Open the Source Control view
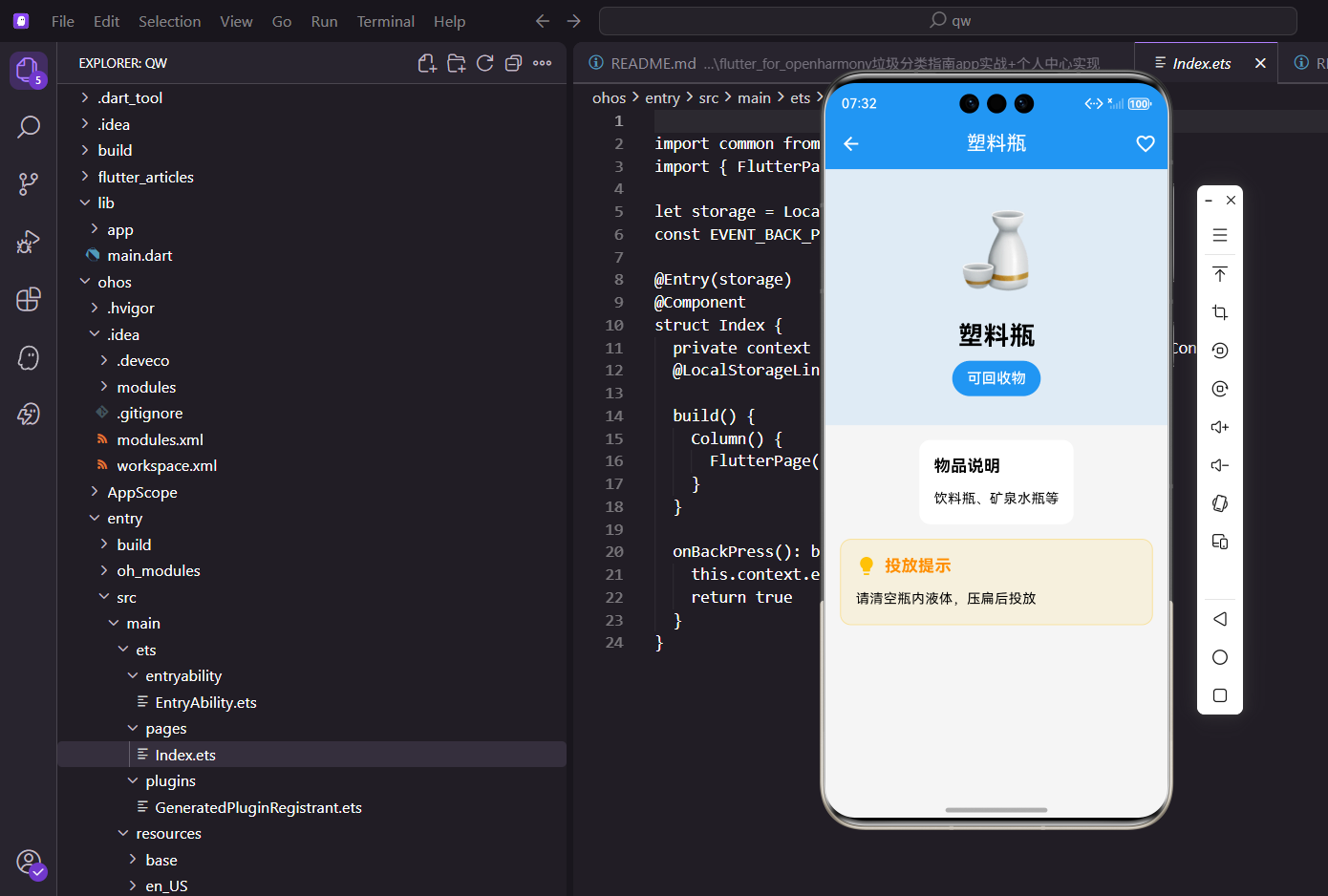 tap(29, 184)
